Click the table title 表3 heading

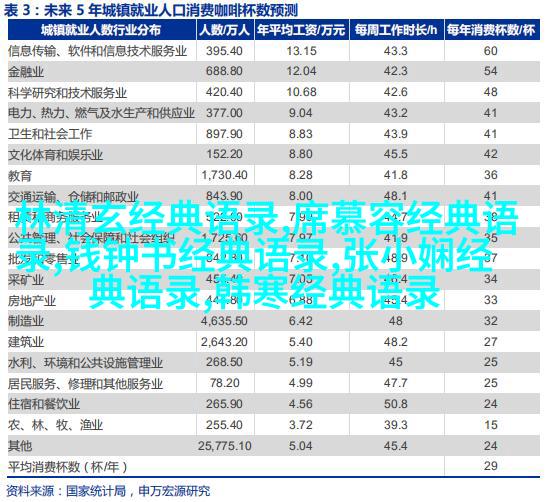(150, 10)
